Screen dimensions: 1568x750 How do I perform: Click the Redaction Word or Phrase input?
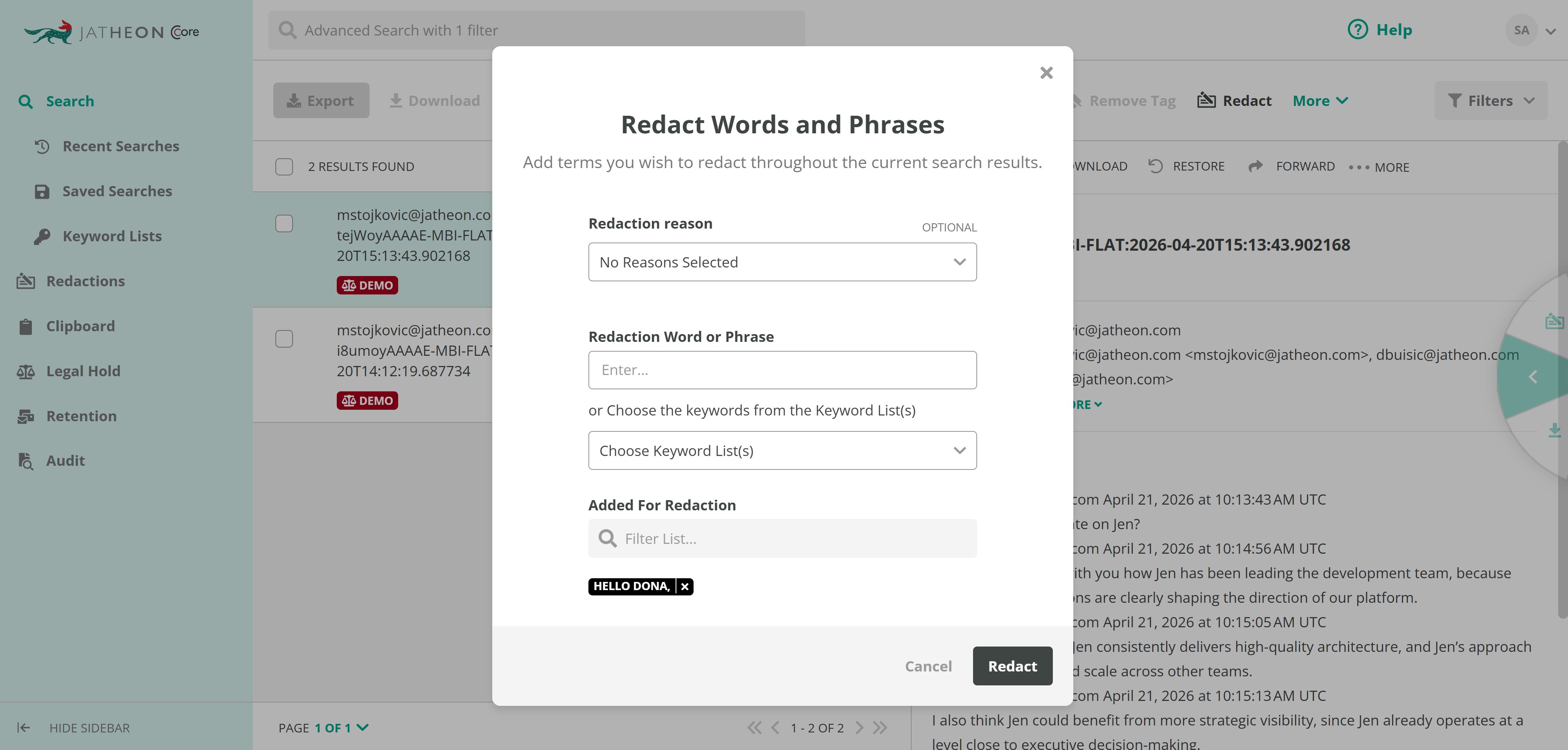[782, 370]
